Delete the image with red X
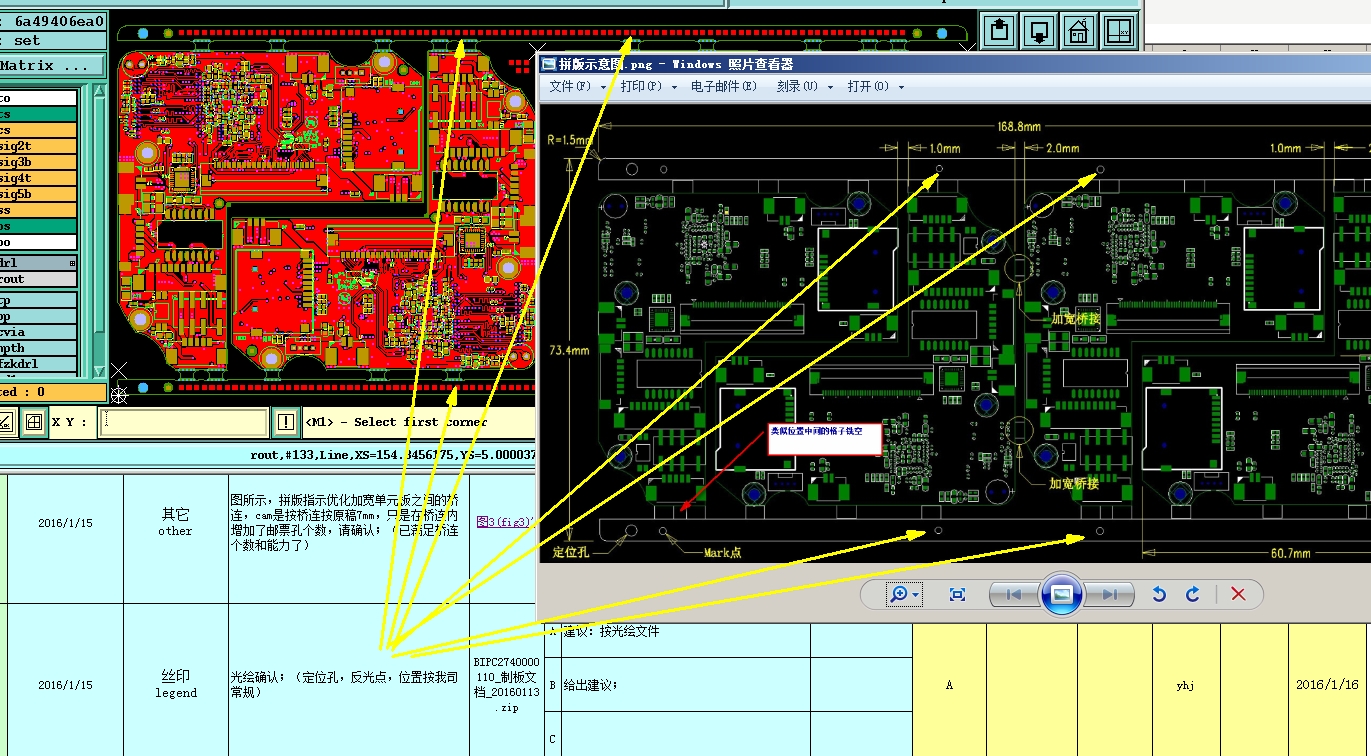 (x=1238, y=594)
